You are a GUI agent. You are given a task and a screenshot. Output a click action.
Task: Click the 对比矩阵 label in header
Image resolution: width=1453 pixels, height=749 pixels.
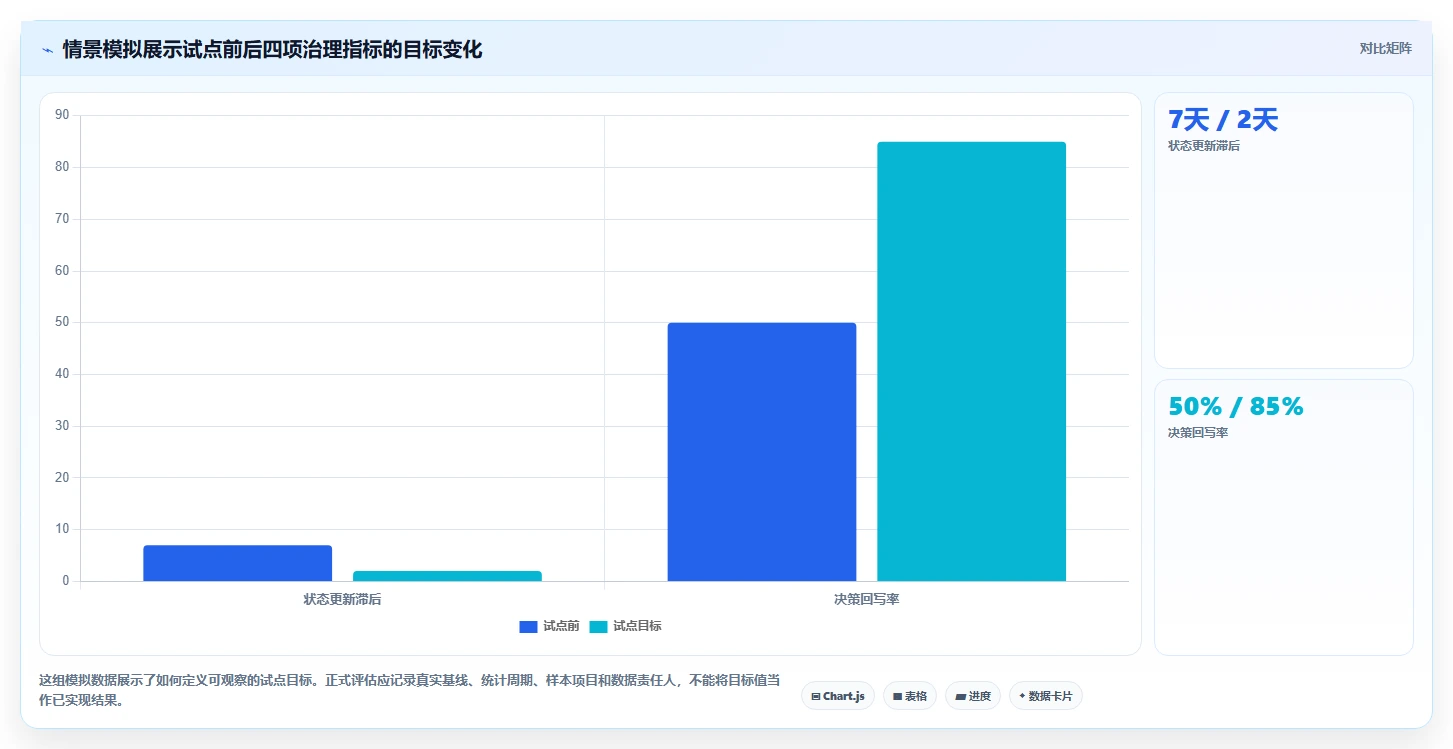(1385, 48)
